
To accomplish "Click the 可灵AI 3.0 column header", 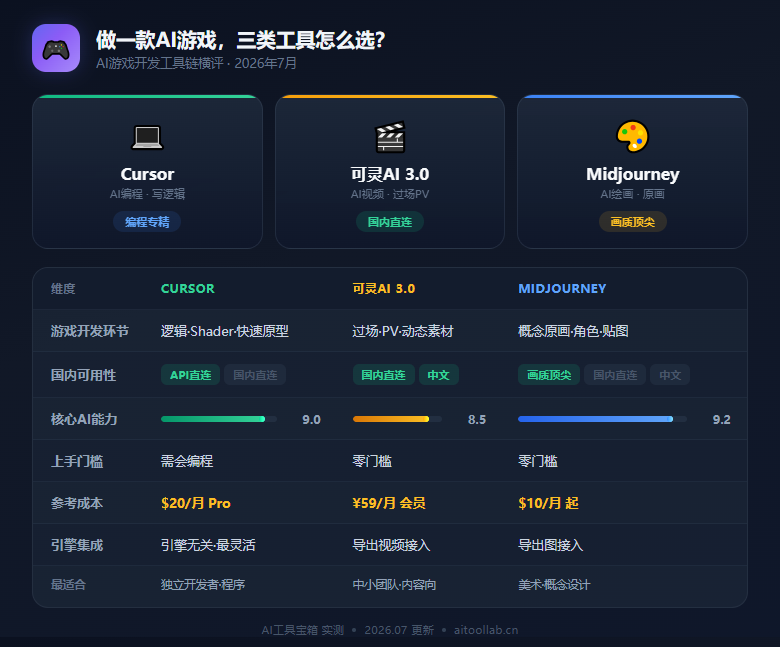I will pos(384,288).
